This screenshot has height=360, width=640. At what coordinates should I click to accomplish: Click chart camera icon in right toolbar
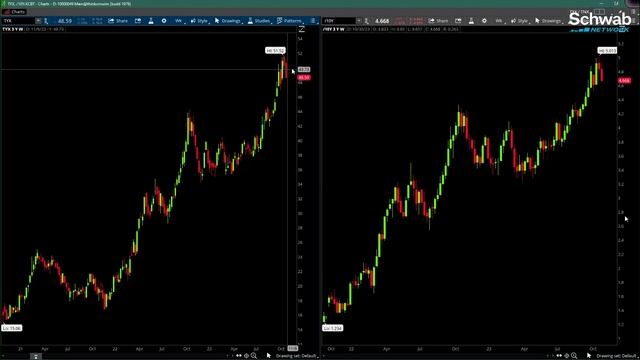[x=458, y=21]
